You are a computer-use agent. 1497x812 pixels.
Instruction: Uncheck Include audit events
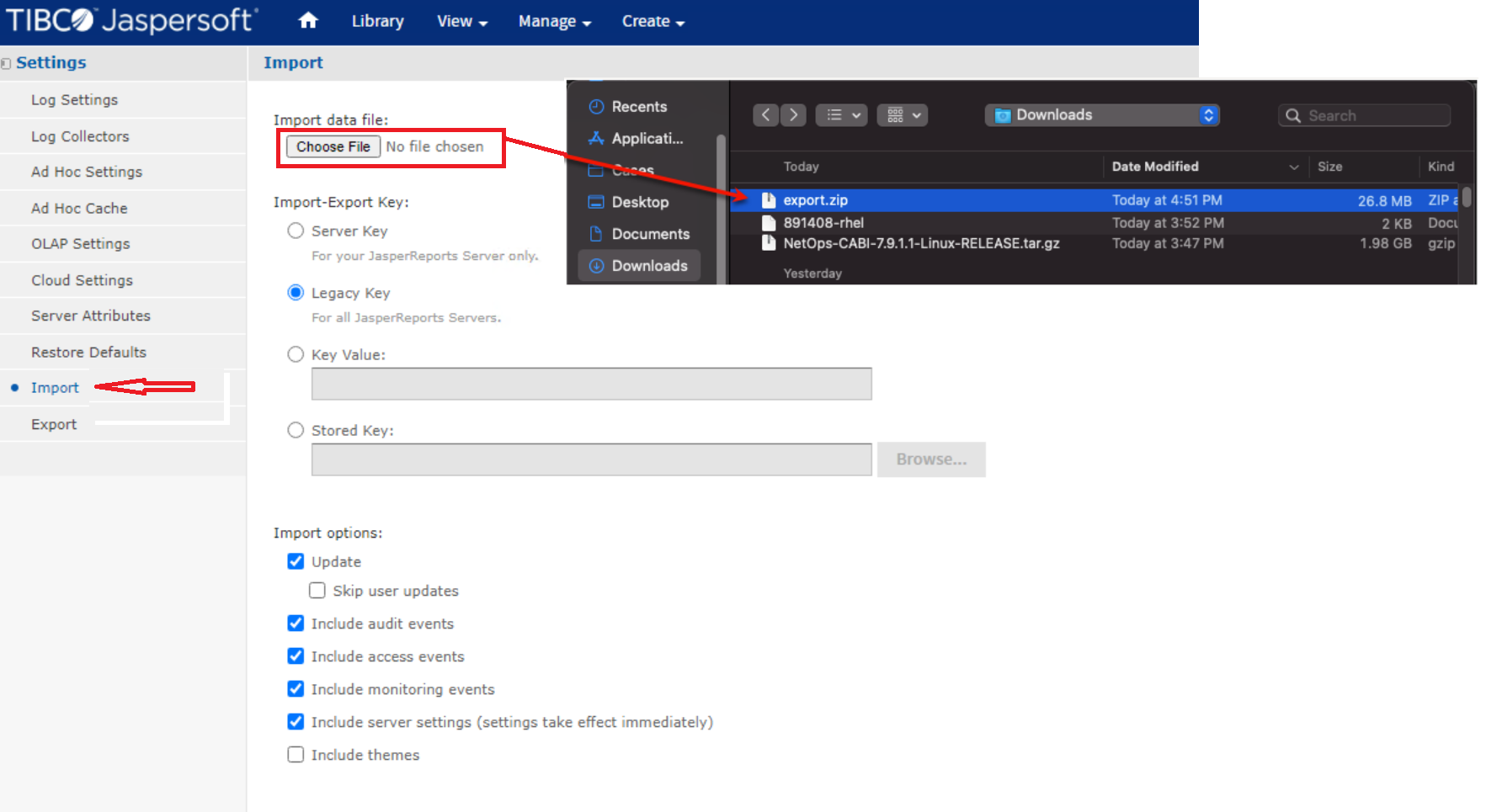pyautogui.click(x=296, y=624)
